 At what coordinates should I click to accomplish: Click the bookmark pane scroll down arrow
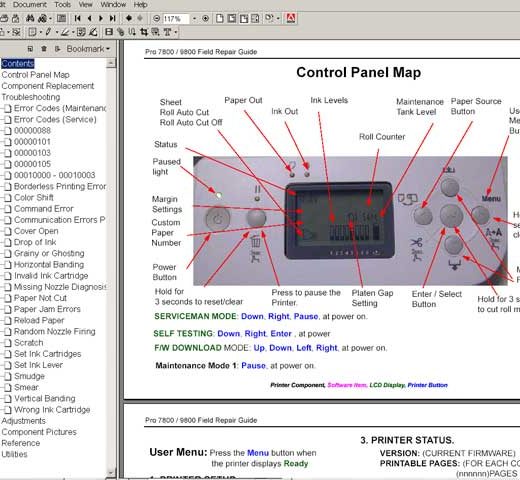point(111,472)
